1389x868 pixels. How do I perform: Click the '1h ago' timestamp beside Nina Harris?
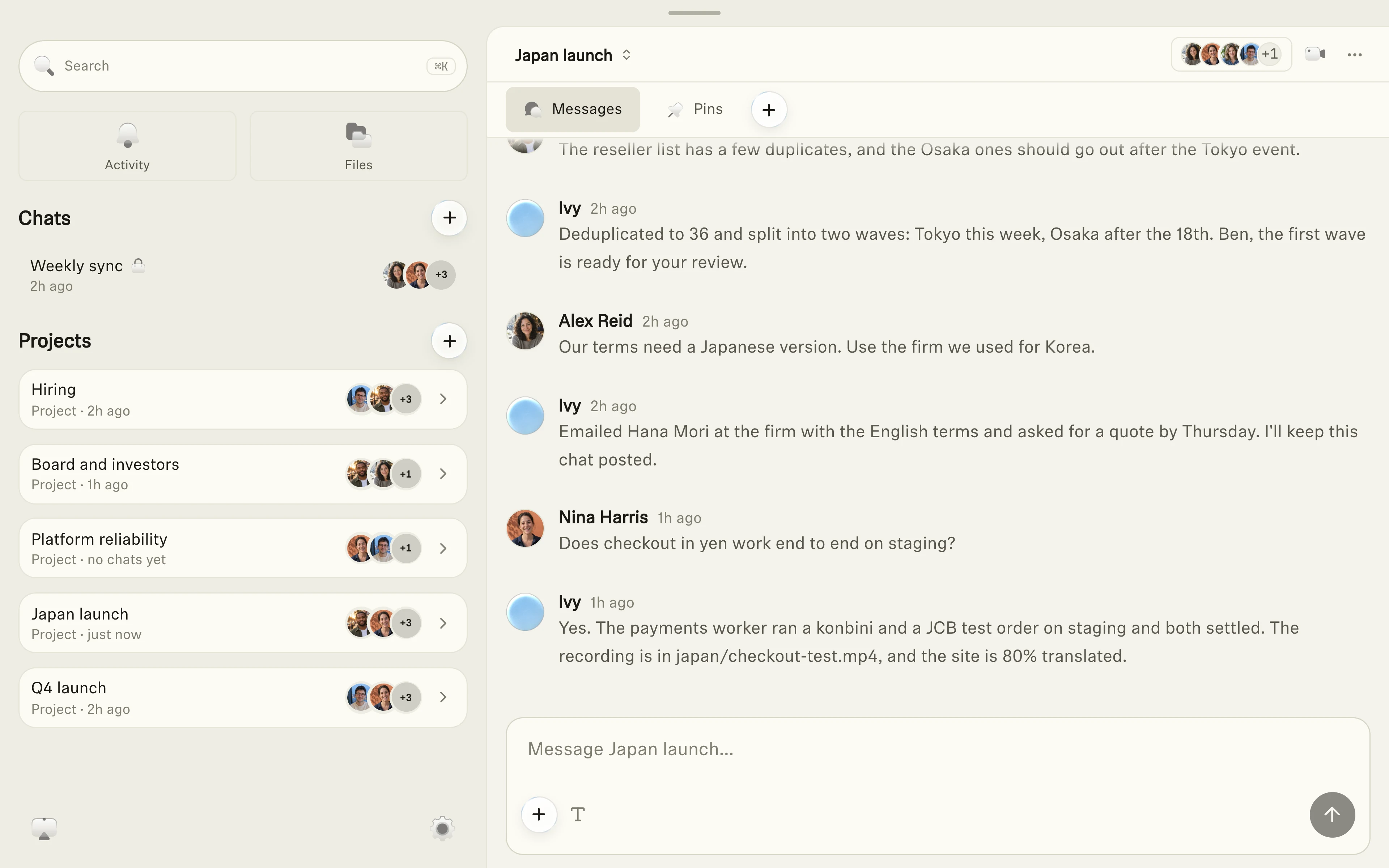click(679, 518)
